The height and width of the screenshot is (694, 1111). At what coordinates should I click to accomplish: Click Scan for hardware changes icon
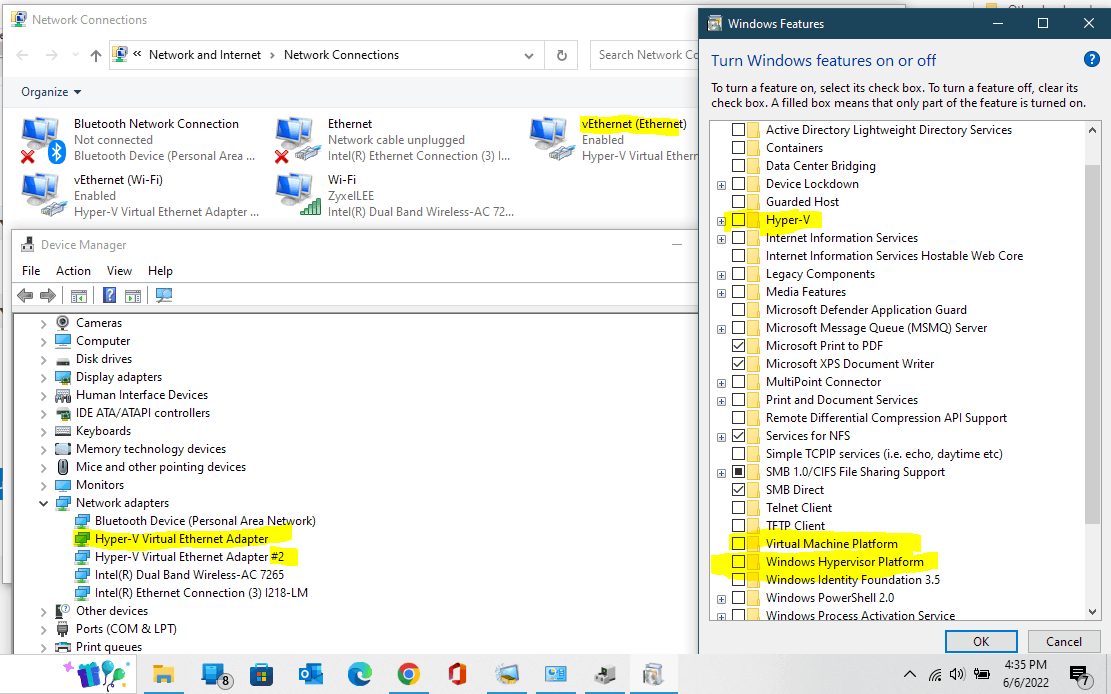[164, 296]
